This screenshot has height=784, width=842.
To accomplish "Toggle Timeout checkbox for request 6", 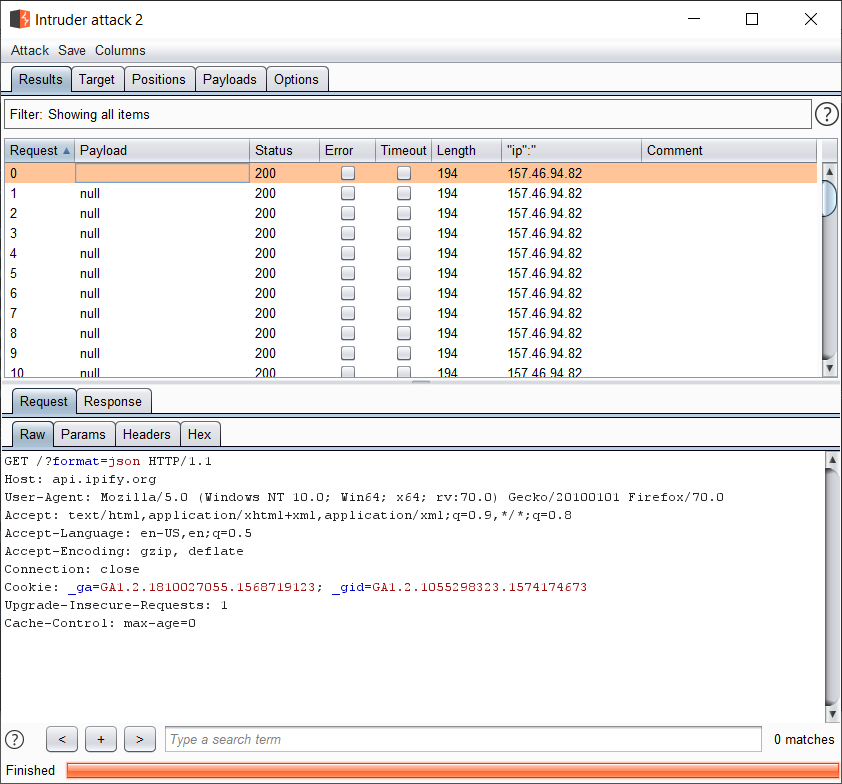I will click(x=404, y=293).
